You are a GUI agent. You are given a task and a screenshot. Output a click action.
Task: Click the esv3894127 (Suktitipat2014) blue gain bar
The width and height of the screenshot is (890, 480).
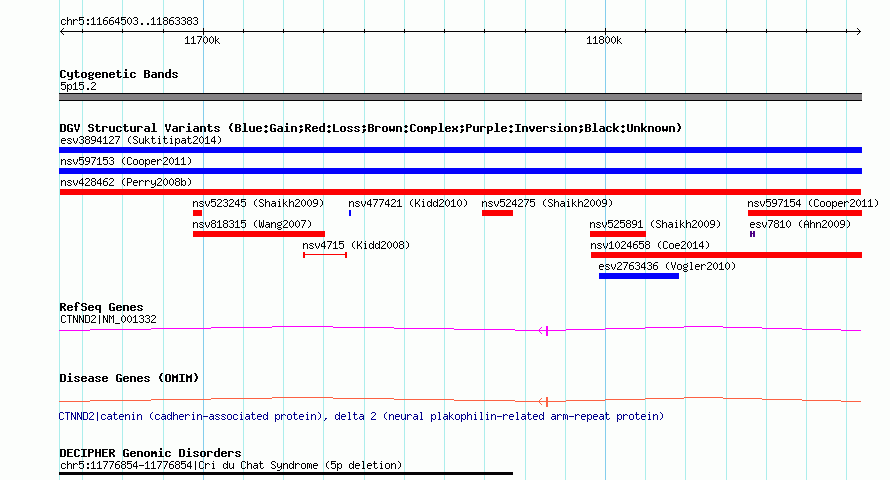click(460, 150)
